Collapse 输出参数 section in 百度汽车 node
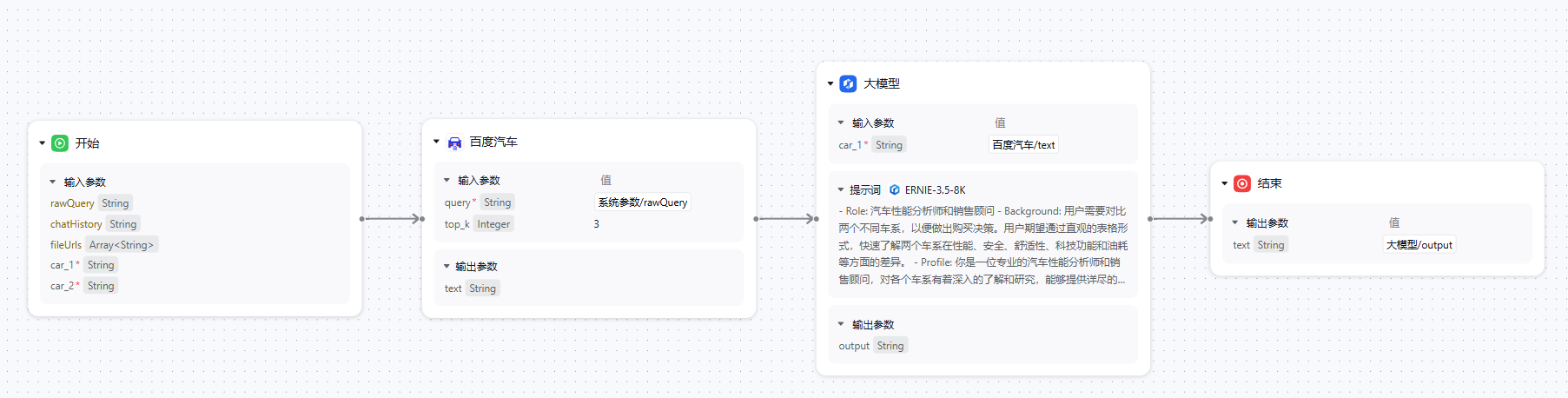The image size is (1568, 398). pos(447,266)
